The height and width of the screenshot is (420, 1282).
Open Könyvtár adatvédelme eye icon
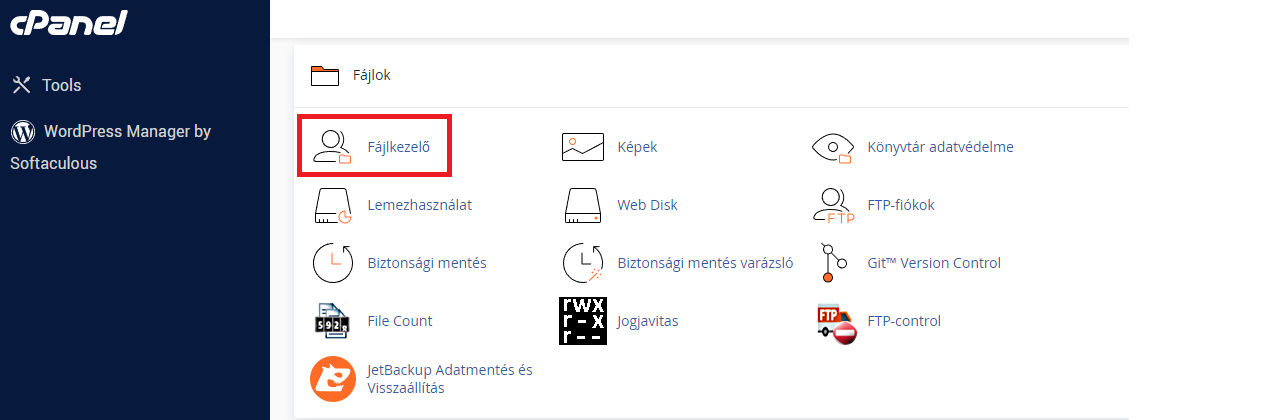point(832,147)
